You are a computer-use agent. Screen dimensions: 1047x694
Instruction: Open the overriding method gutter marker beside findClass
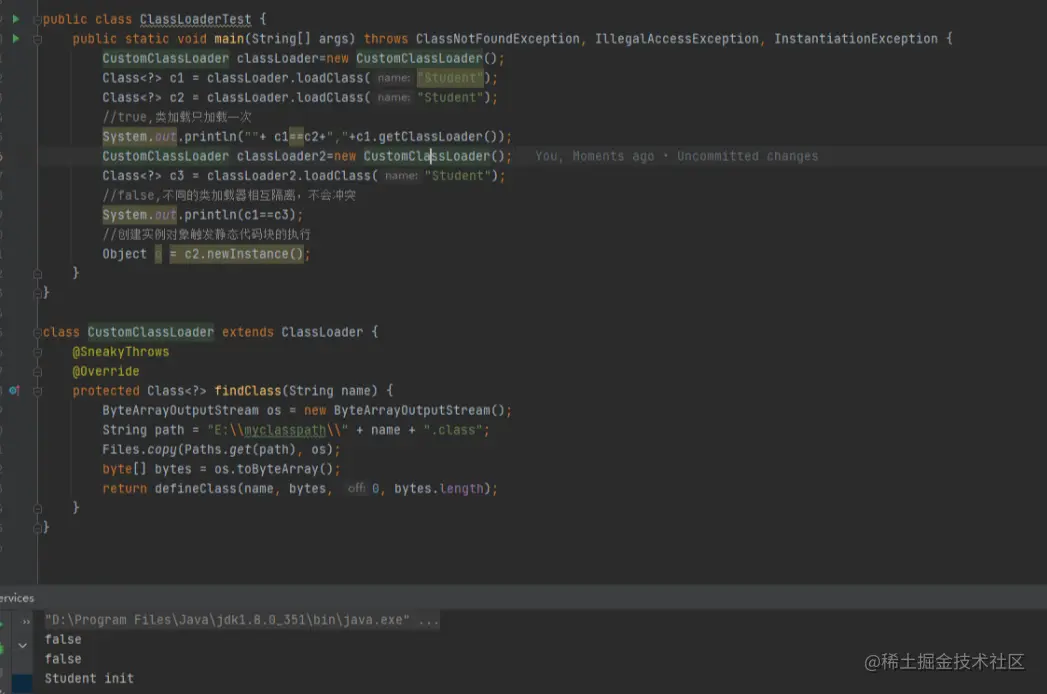click(14, 391)
